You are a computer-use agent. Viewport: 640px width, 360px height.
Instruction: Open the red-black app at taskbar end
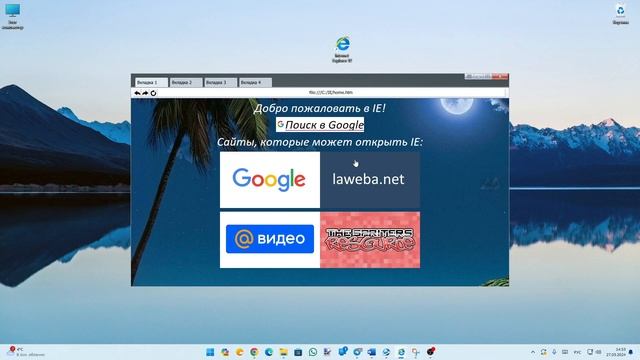click(x=431, y=351)
